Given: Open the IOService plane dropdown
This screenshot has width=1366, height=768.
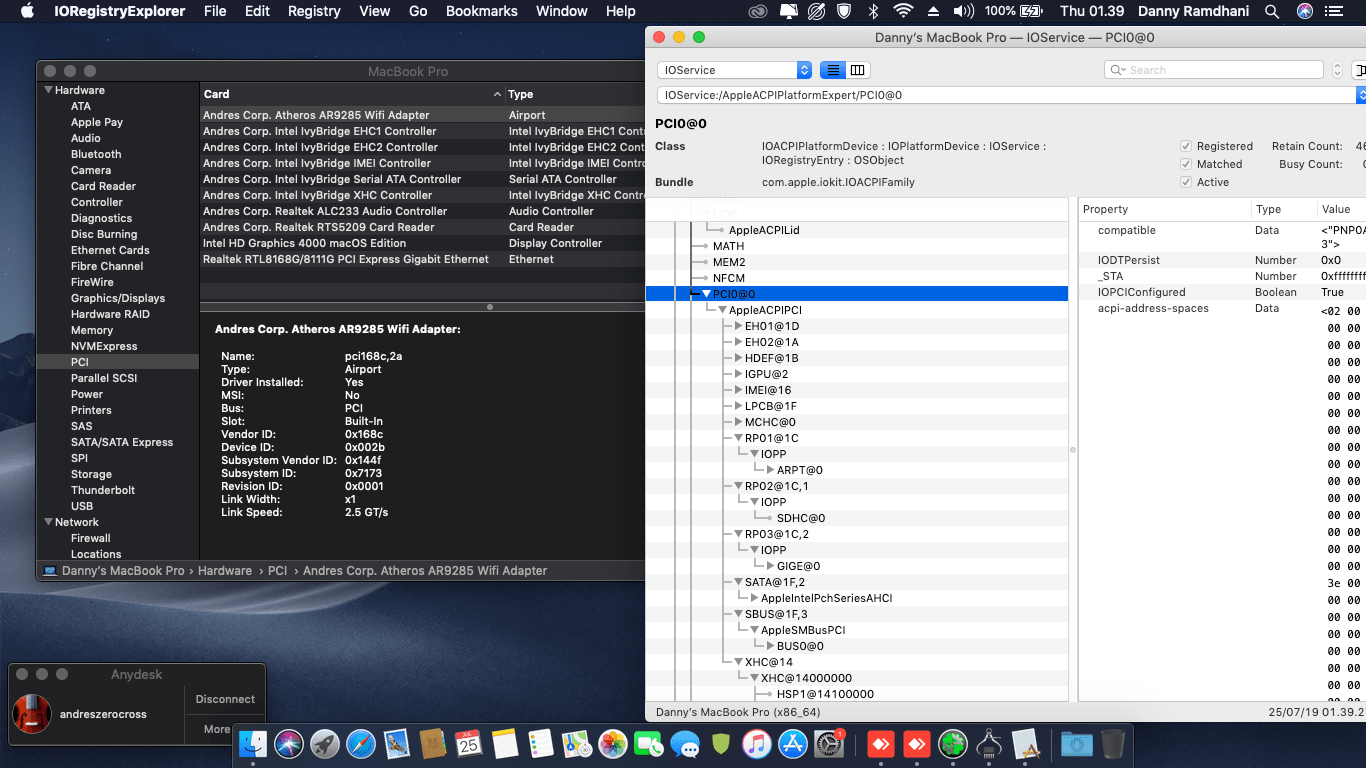Looking at the screenshot, I should coord(734,70).
